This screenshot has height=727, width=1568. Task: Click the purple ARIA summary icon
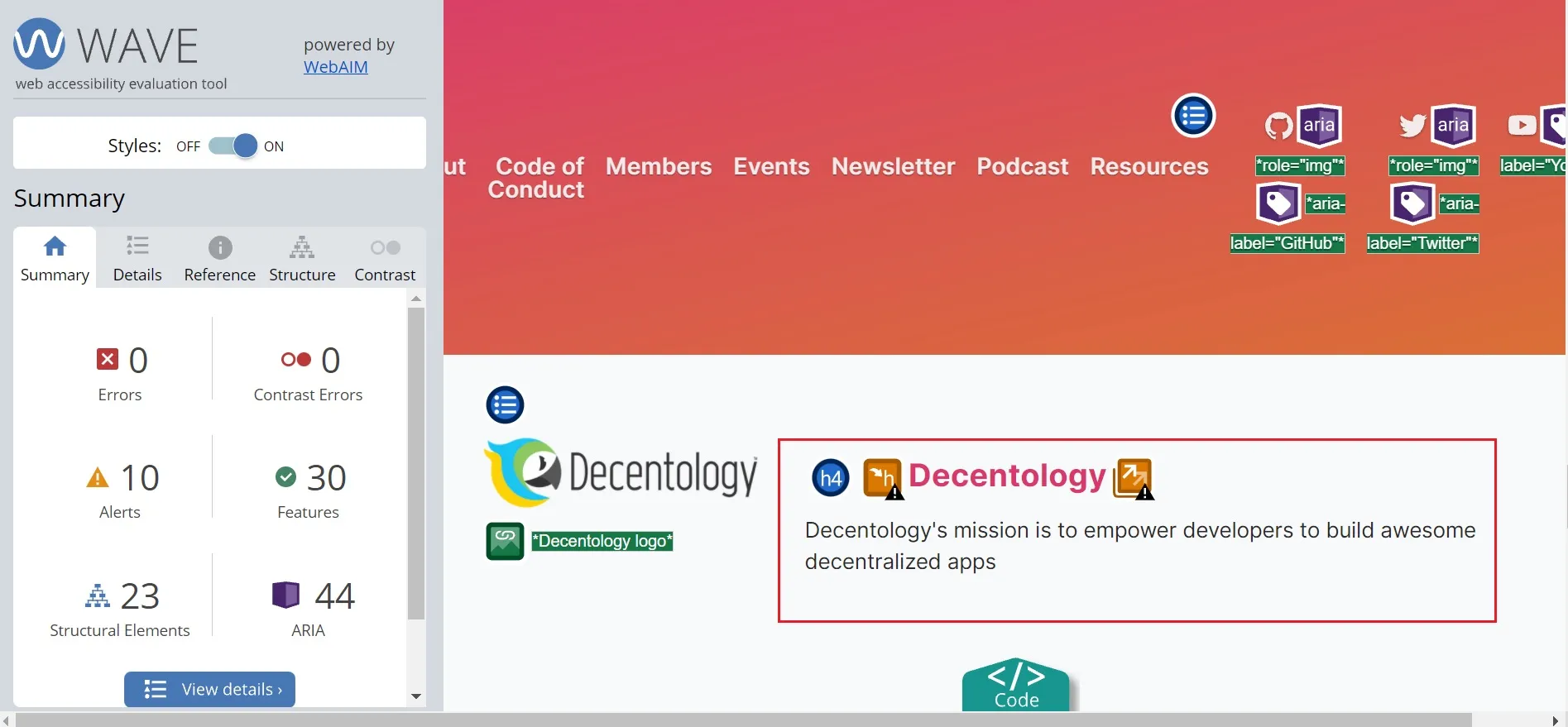(x=285, y=595)
